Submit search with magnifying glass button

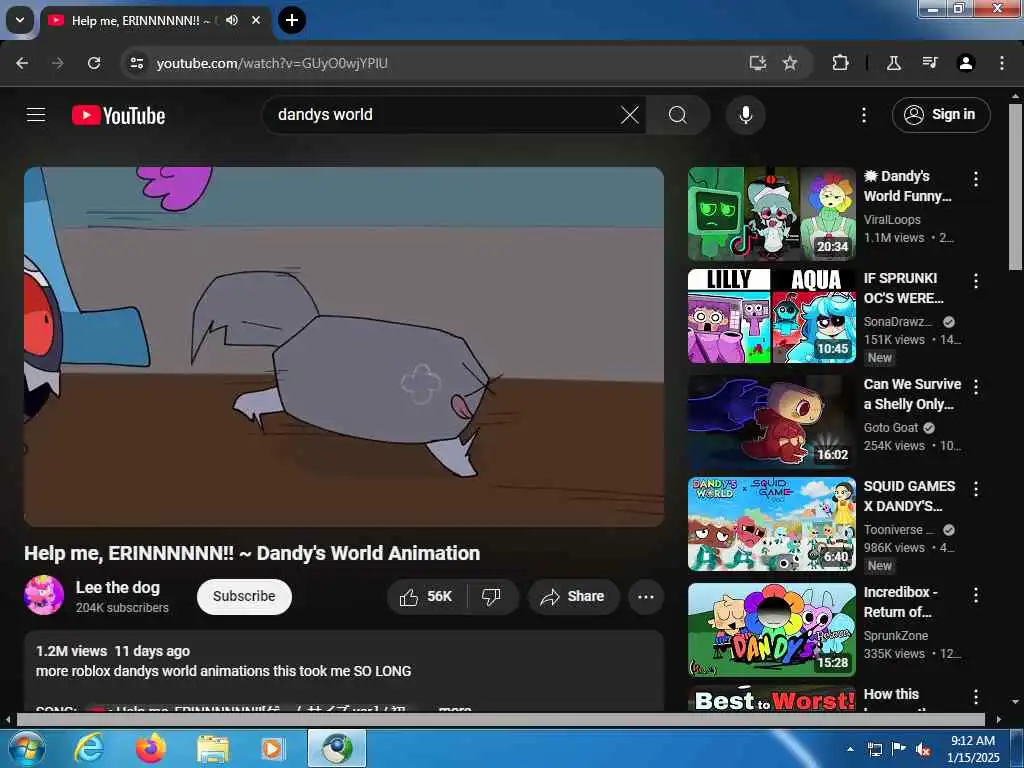[x=678, y=115]
